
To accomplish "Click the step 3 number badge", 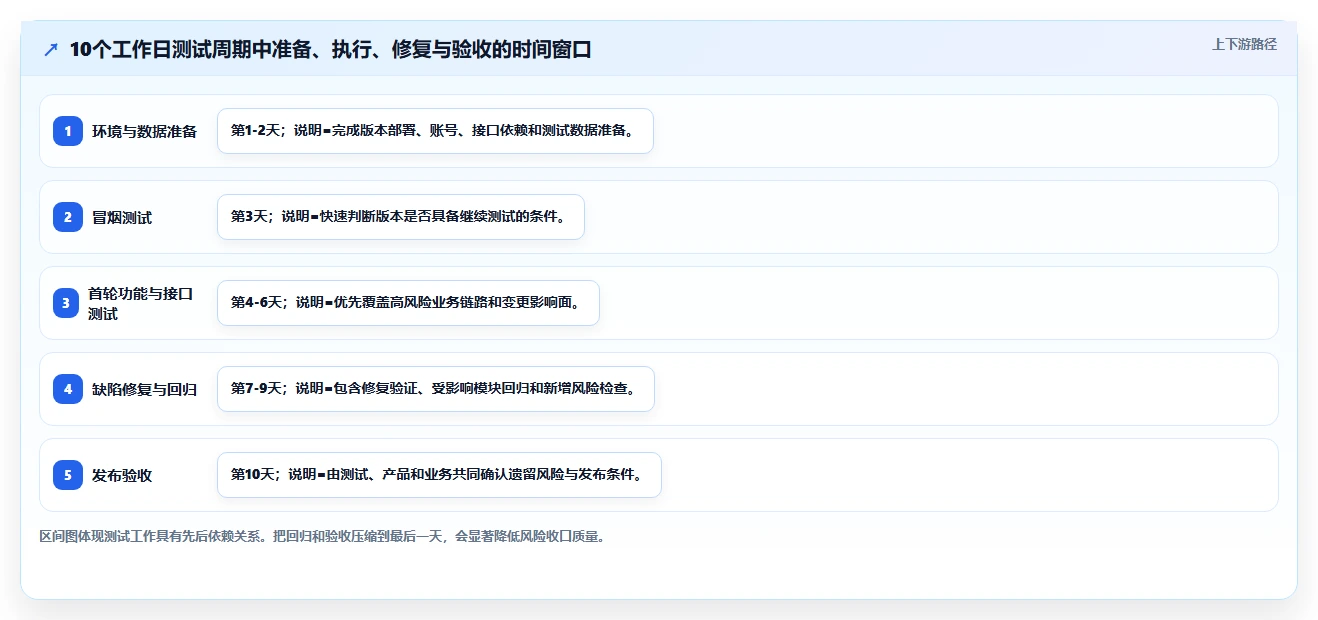I will coord(68,303).
